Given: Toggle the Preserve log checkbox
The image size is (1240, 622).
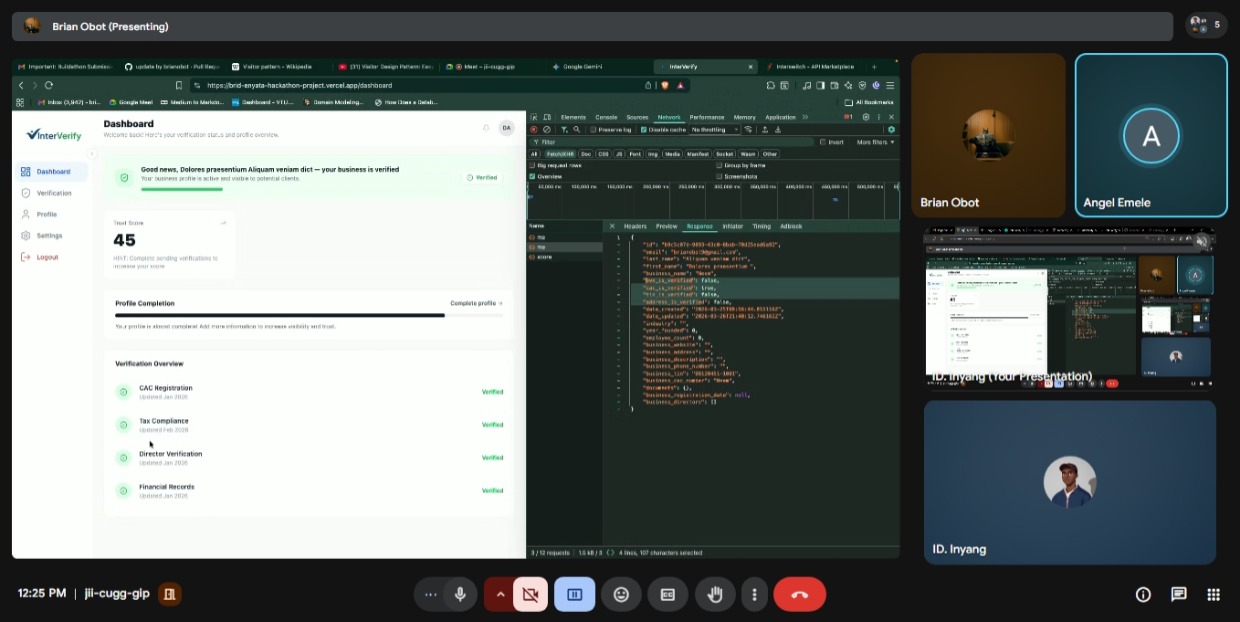Looking at the screenshot, I should pos(594,129).
